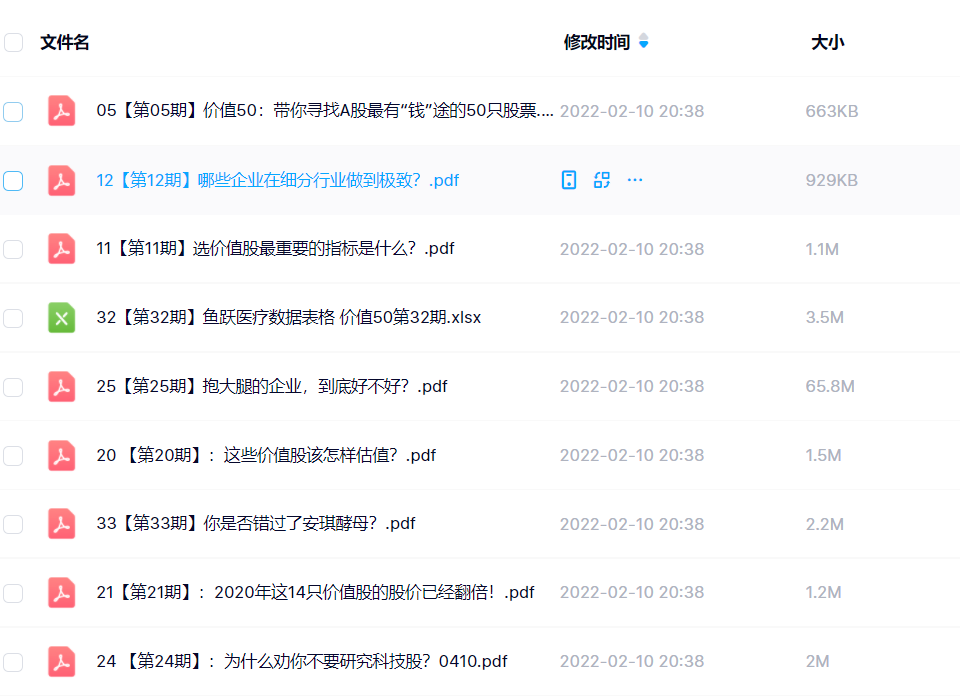Click the modified date in the 20【第20期】row
This screenshot has width=960, height=700.
(x=632, y=456)
